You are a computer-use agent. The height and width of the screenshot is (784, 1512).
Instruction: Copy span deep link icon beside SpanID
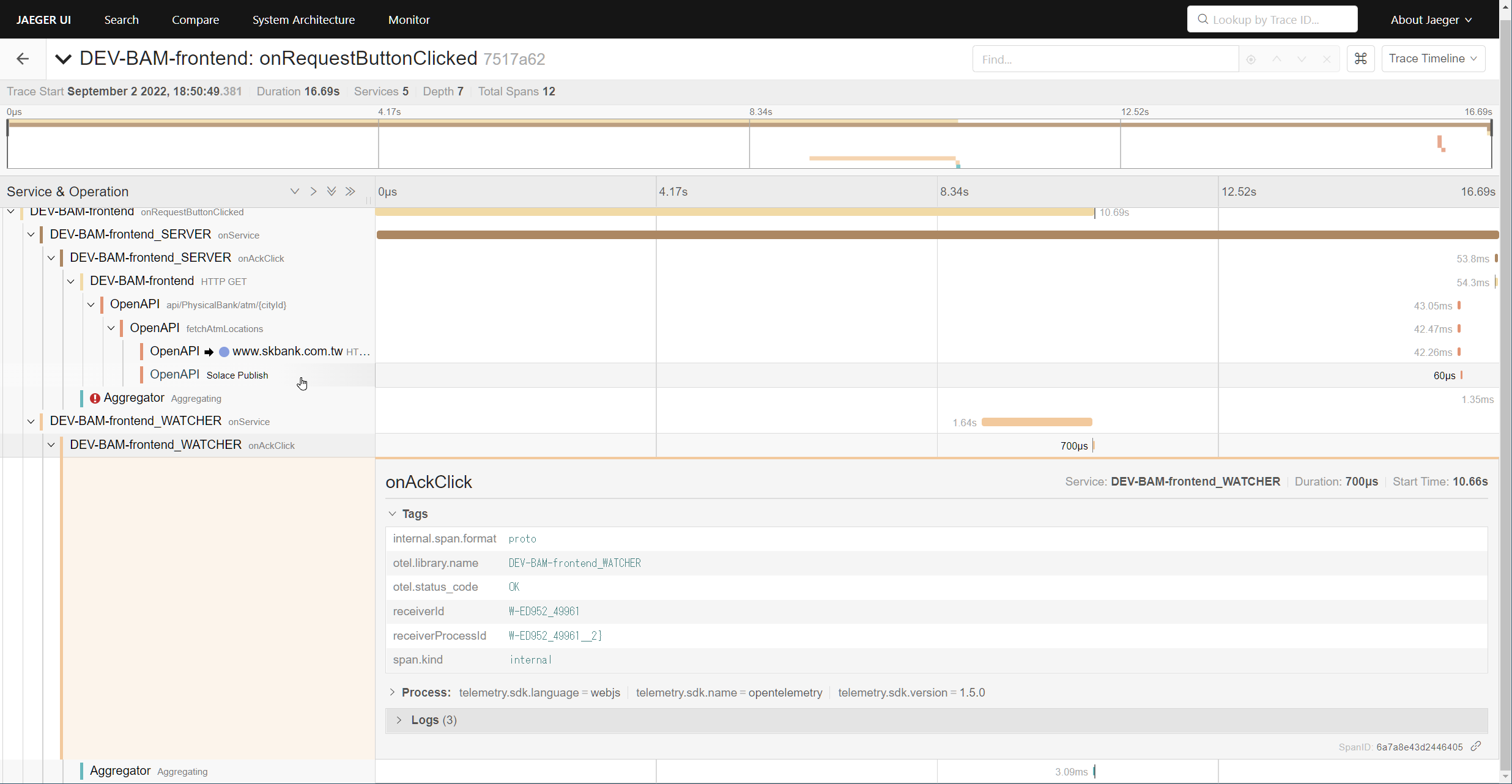click(1477, 746)
